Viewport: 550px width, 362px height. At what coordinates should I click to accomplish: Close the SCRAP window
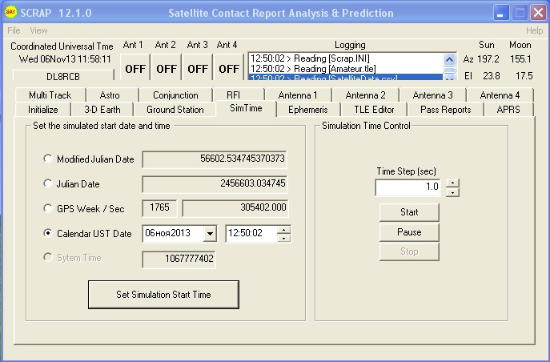tap(538, 13)
